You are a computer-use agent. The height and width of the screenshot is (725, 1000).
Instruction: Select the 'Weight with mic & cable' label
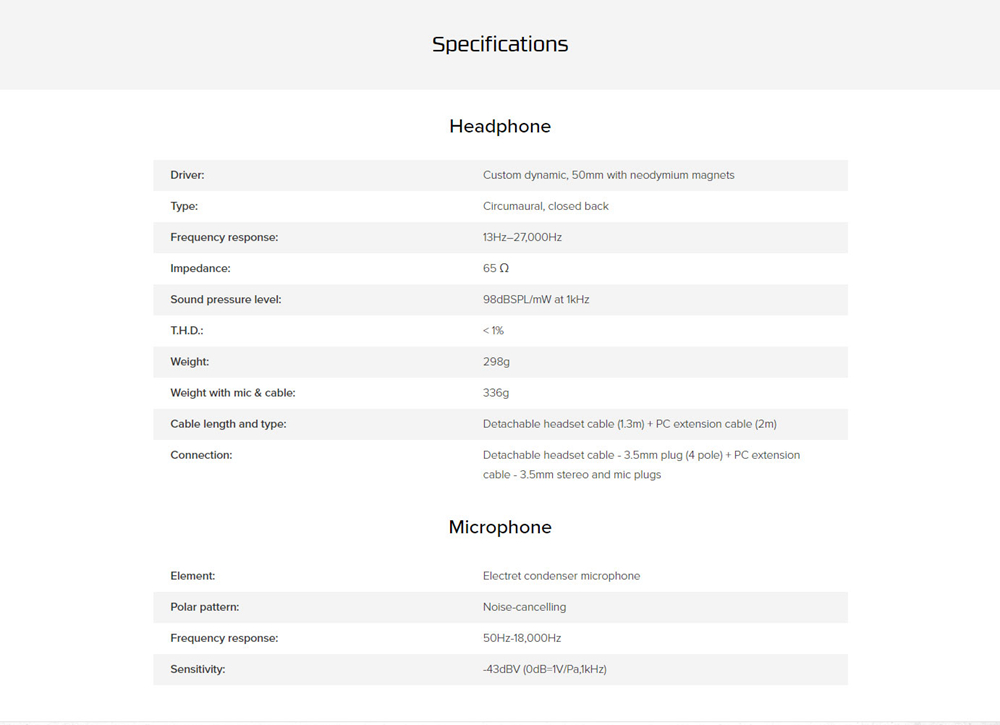232,393
